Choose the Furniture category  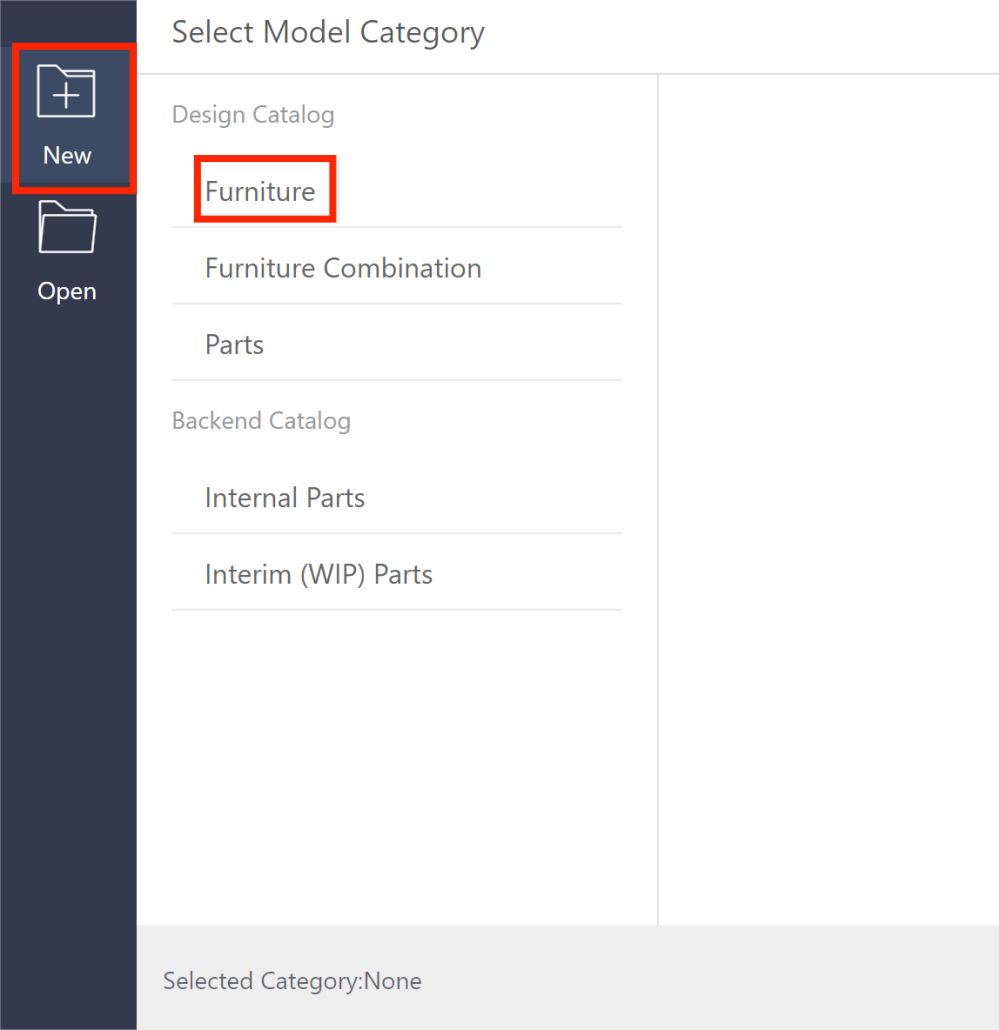click(260, 191)
